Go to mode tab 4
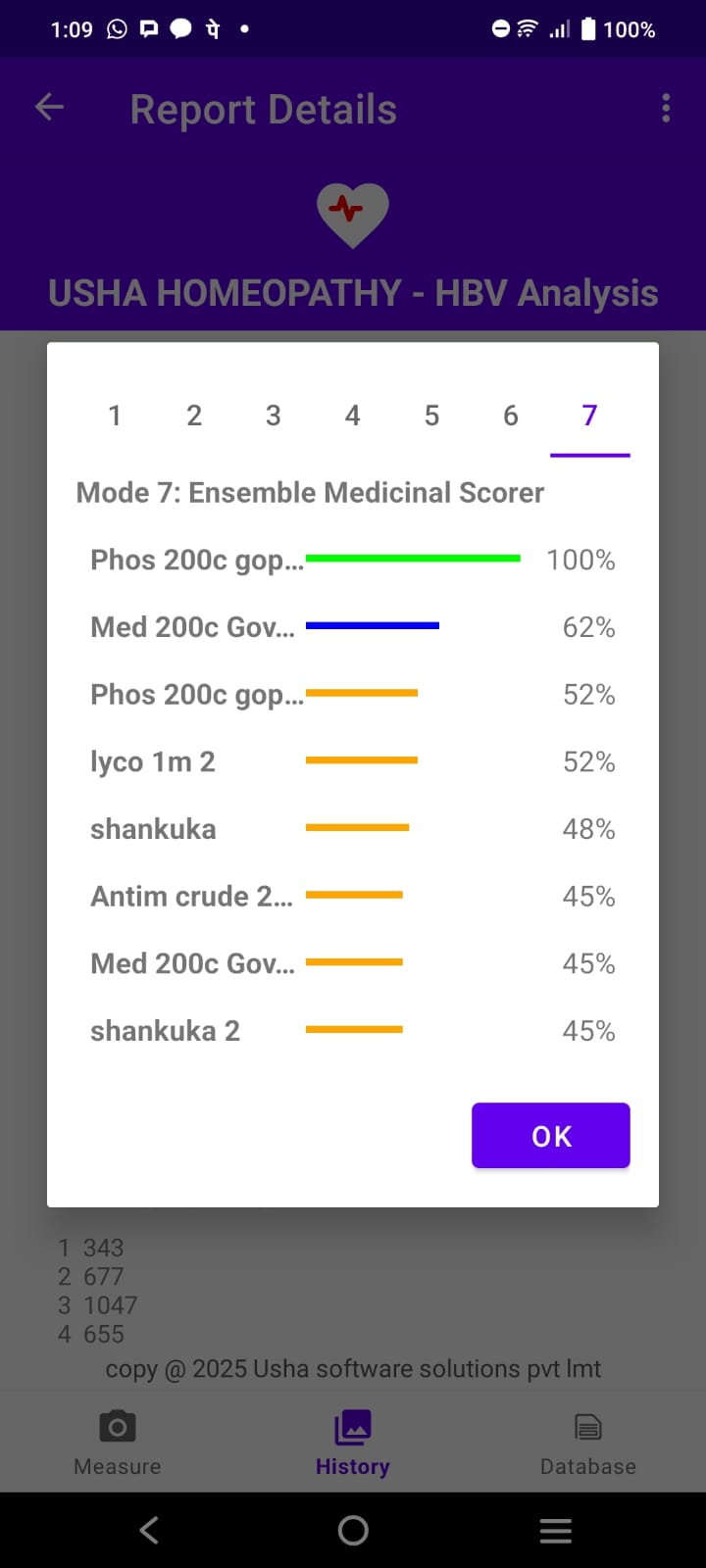 (353, 416)
